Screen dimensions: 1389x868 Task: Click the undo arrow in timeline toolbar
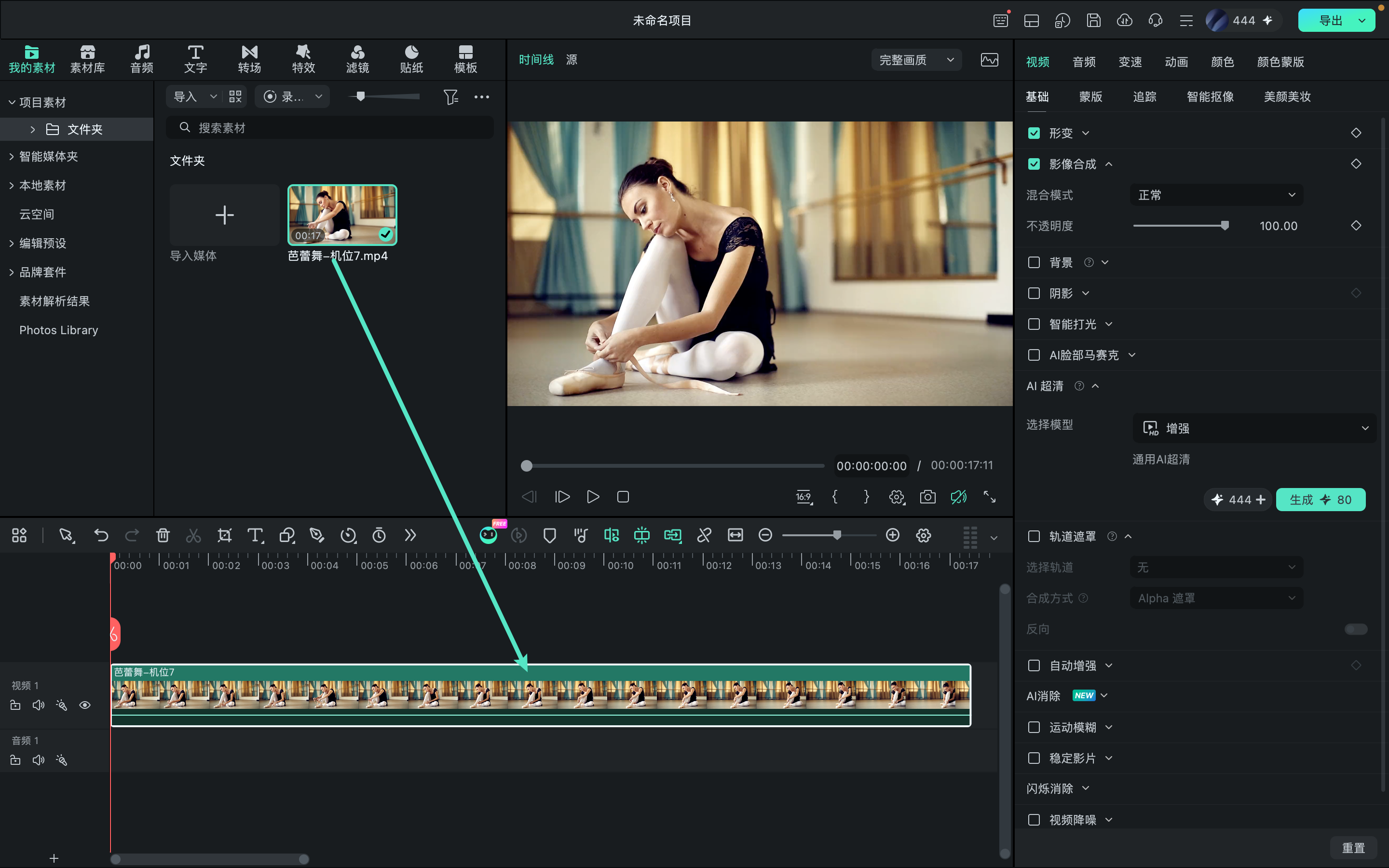pyautogui.click(x=101, y=535)
